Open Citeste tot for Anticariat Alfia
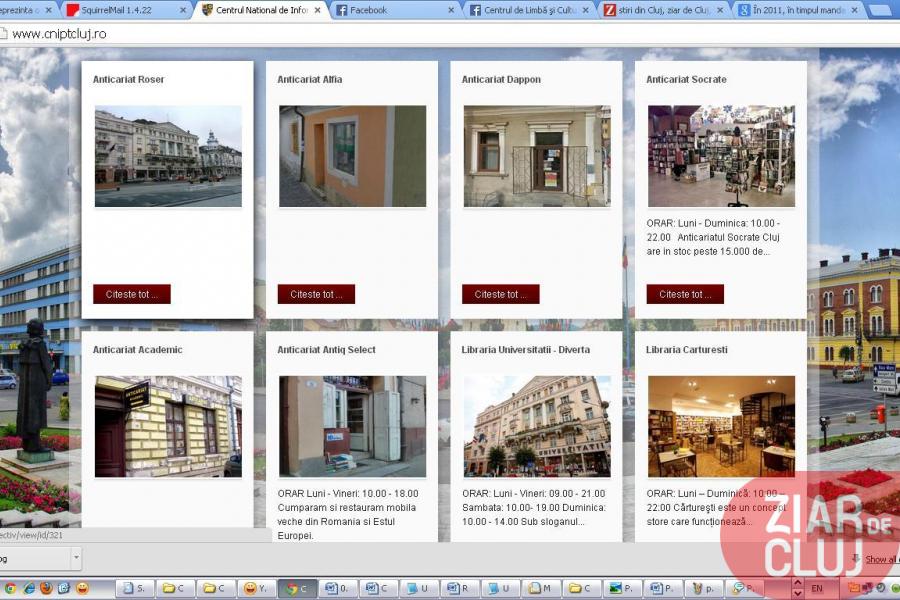Image resolution: width=900 pixels, height=600 pixels. pyautogui.click(x=316, y=294)
